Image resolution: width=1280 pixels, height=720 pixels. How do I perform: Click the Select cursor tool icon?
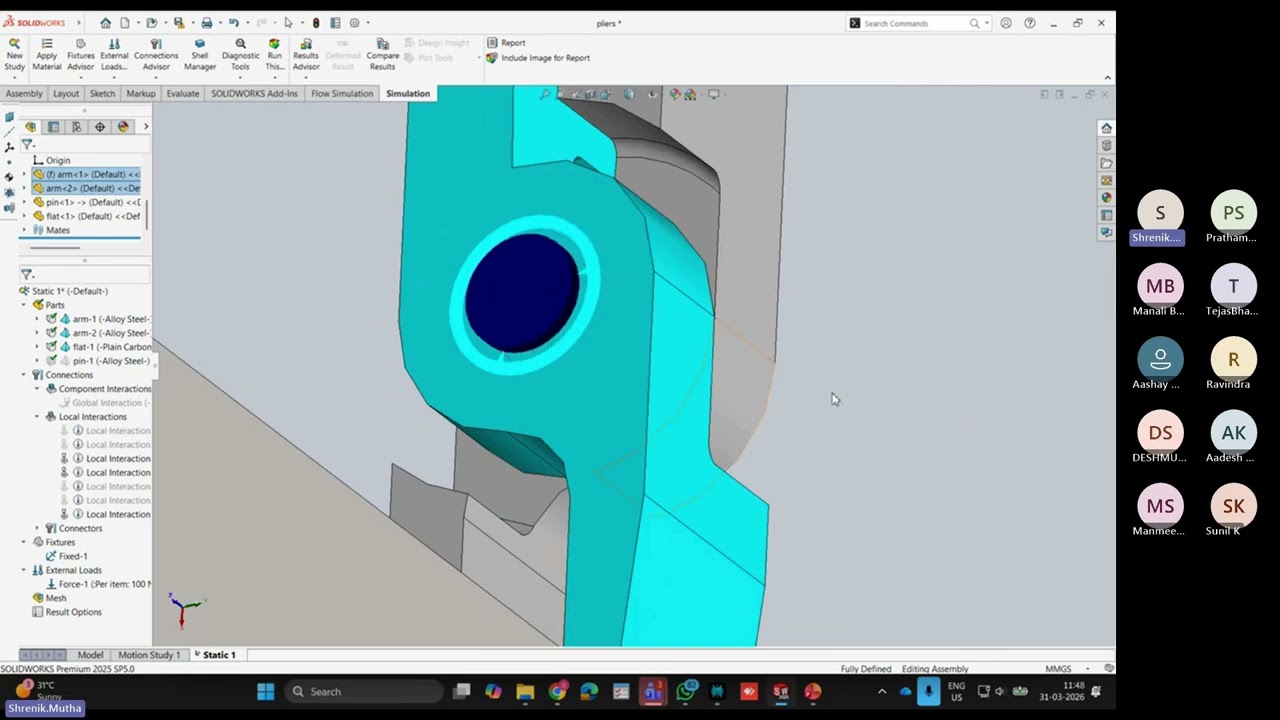pyautogui.click(x=288, y=23)
